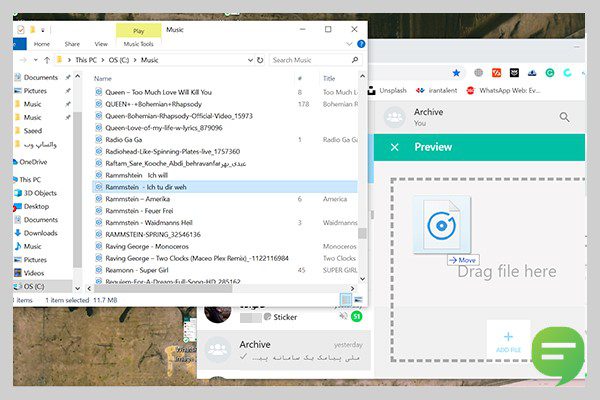Go up one folder level arrow

(x=47, y=60)
